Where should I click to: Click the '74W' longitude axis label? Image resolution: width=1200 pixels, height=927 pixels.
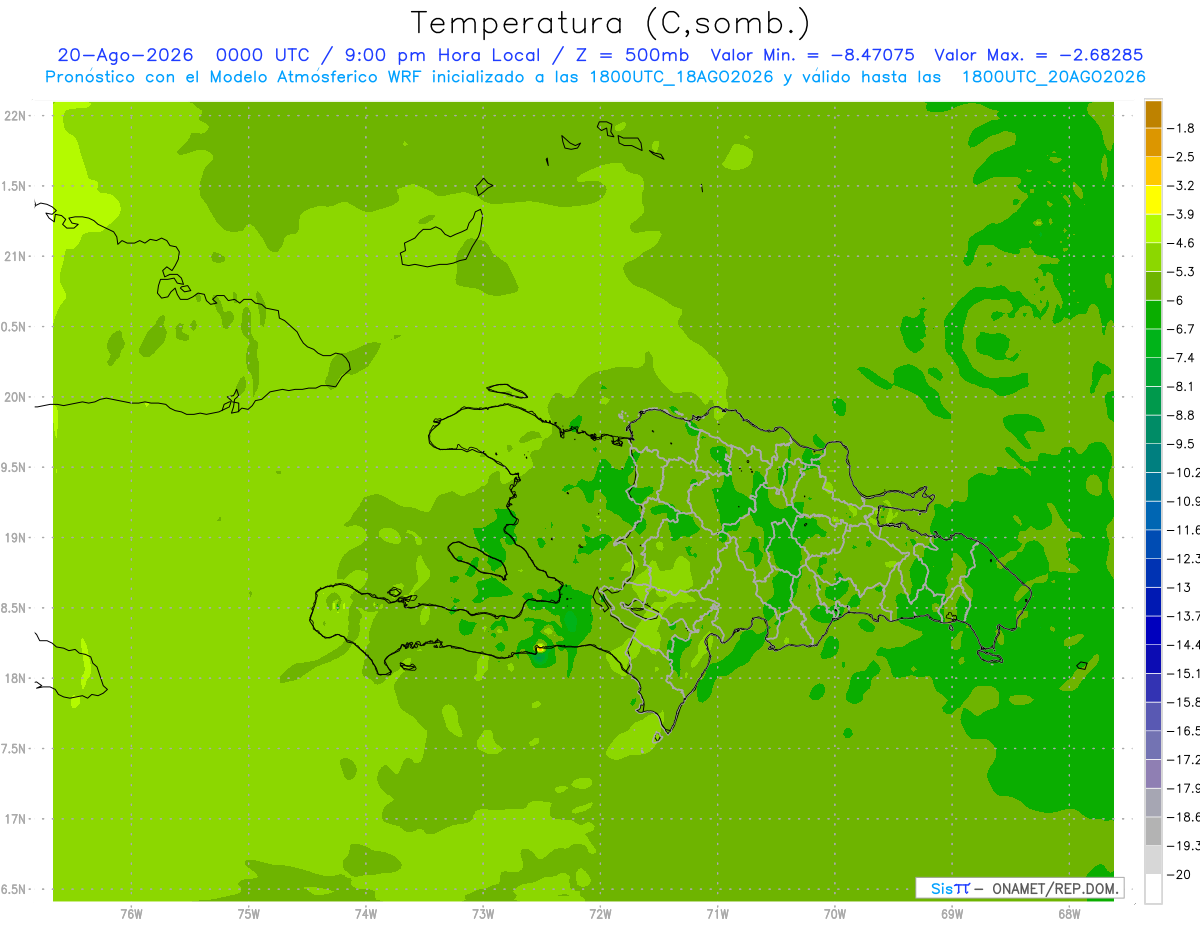pos(365,914)
